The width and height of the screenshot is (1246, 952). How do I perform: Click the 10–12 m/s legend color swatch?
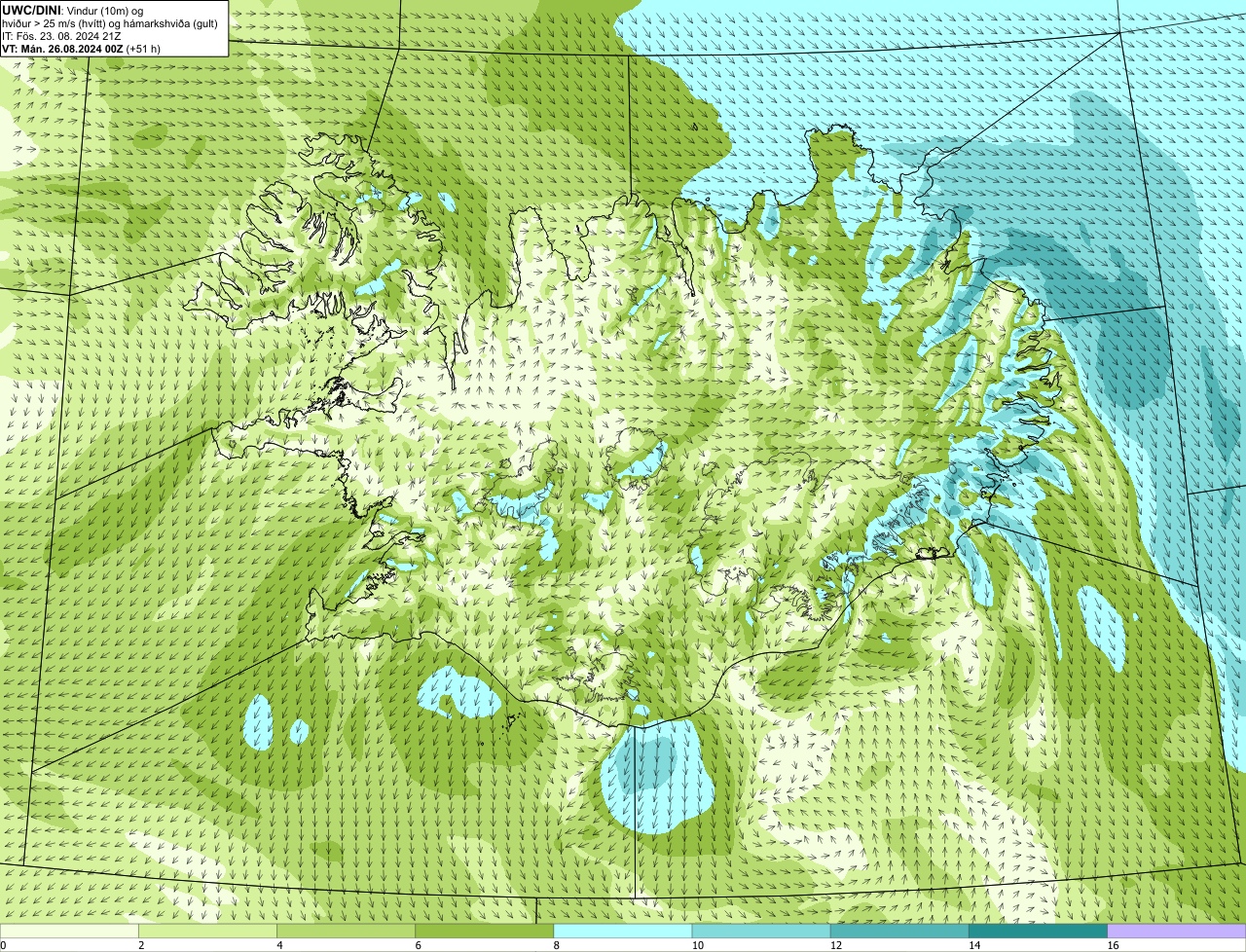761,931
